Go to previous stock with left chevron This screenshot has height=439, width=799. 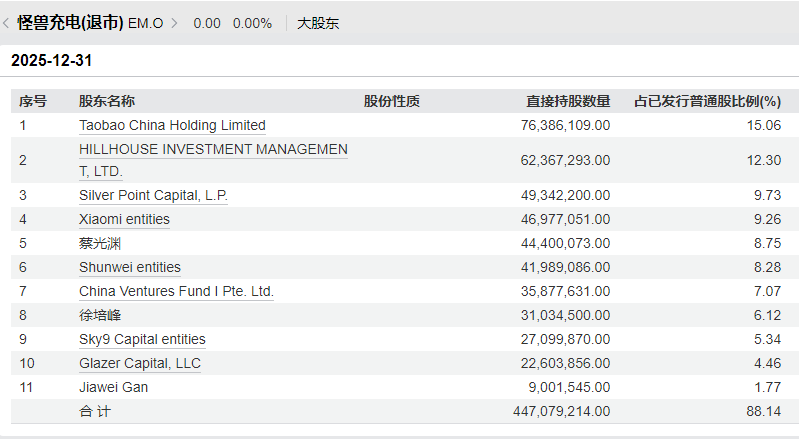6,23
